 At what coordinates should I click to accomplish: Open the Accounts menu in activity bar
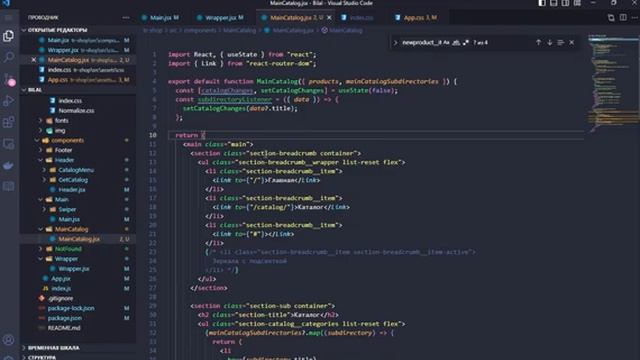pyautogui.click(x=8, y=340)
